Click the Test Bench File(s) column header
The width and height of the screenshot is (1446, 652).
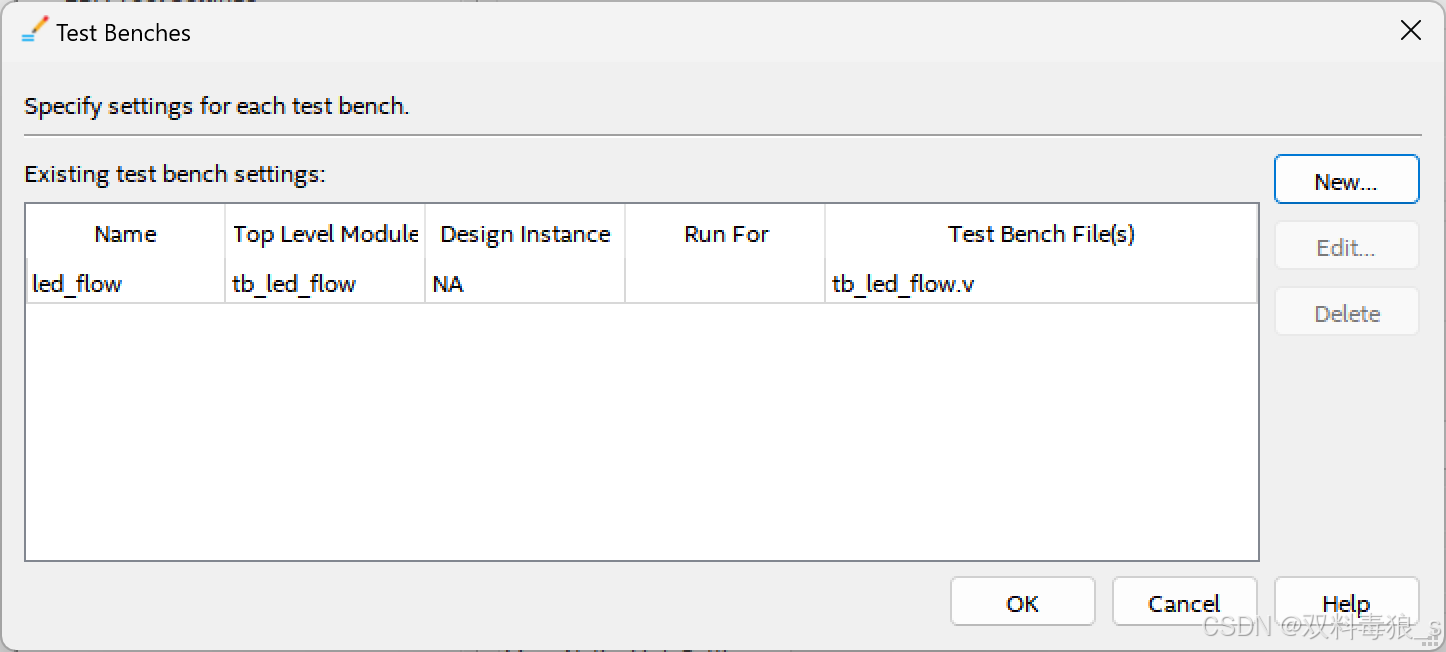point(1041,234)
